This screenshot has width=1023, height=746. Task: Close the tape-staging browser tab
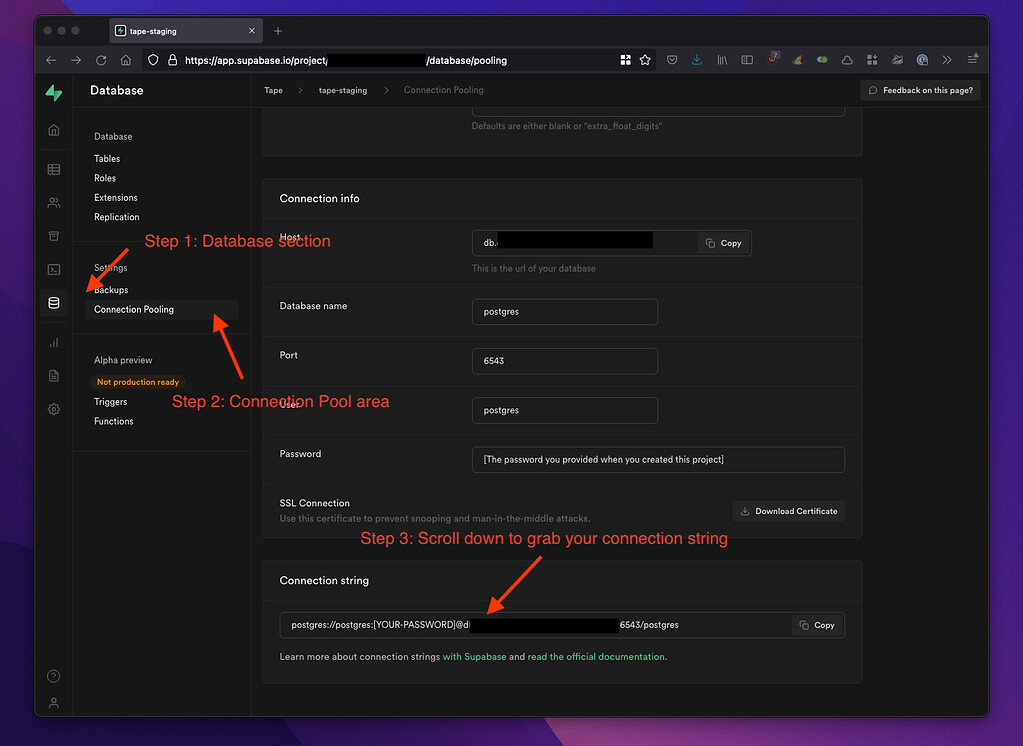point(252,31)
